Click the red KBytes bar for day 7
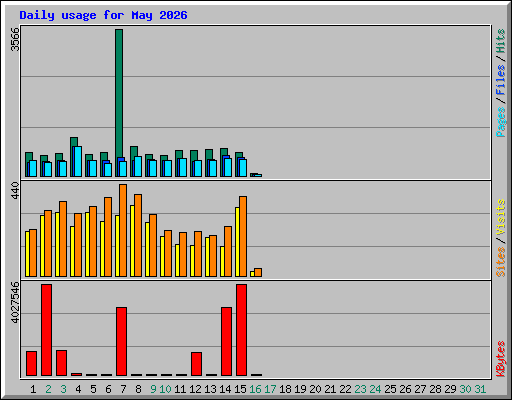 coord(121,342)
